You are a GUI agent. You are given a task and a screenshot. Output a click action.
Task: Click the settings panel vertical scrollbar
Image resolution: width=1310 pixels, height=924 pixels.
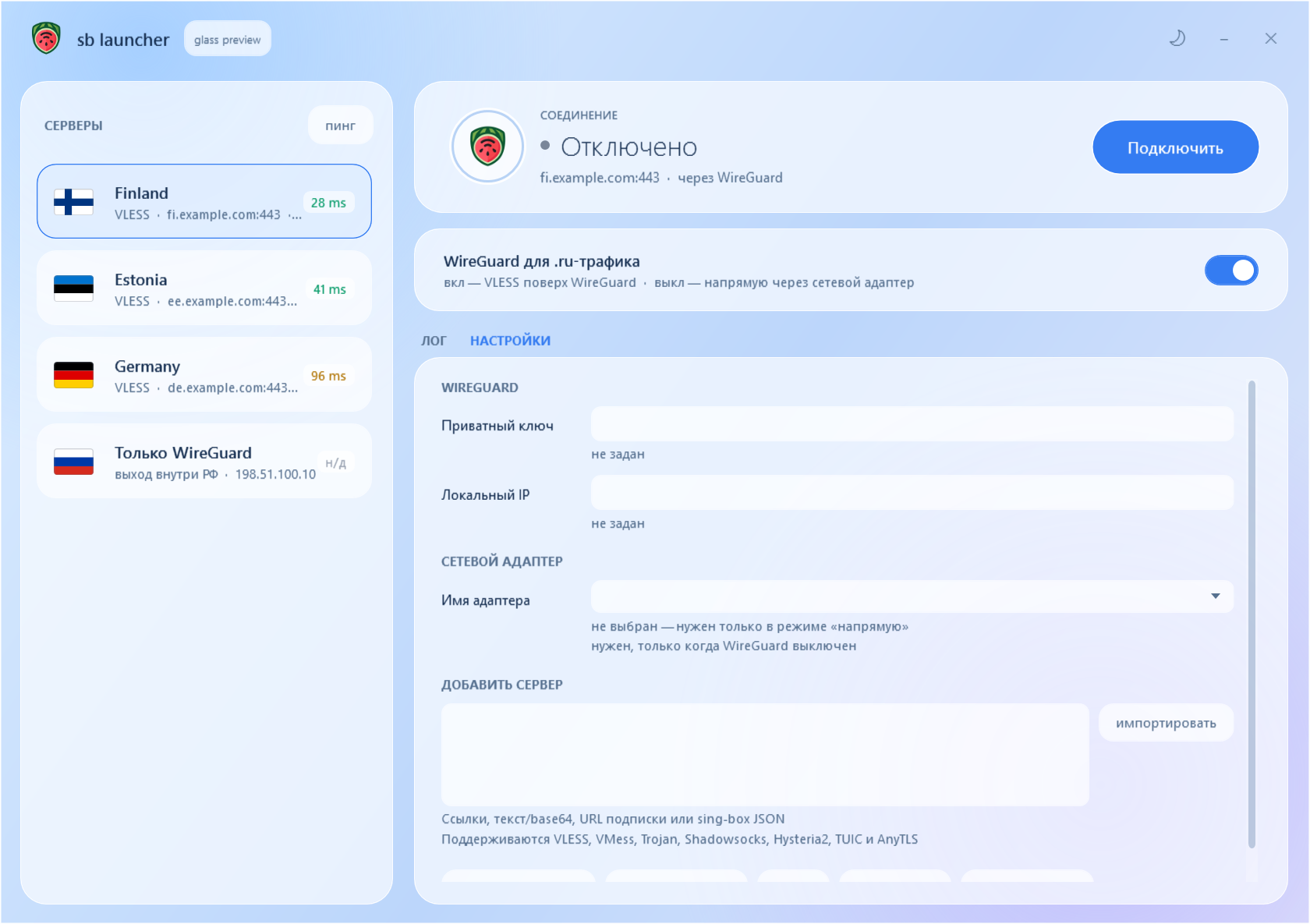(1252, 614)
